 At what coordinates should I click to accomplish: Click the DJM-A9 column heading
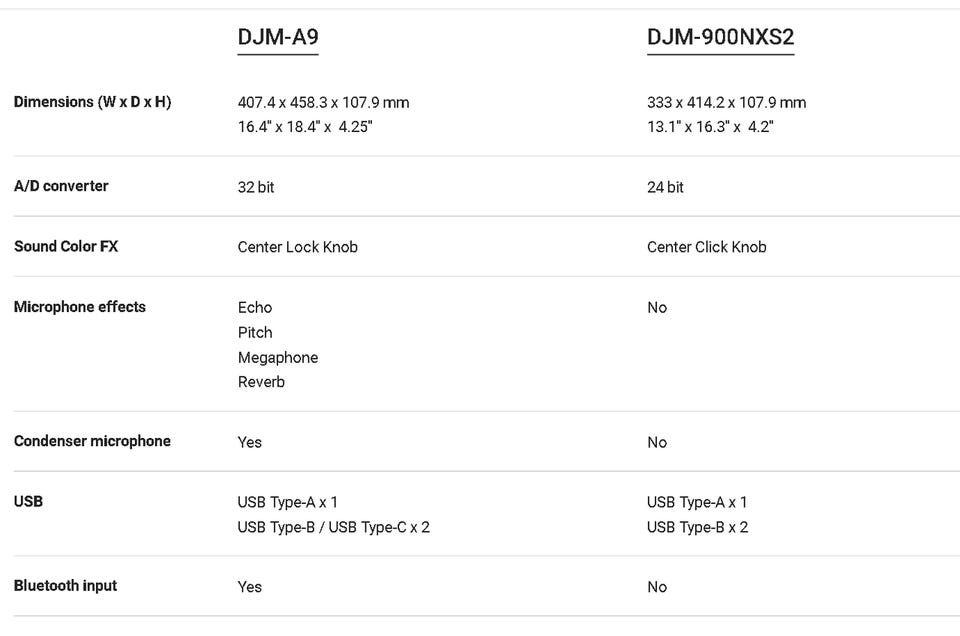click(x=278, y=38)
